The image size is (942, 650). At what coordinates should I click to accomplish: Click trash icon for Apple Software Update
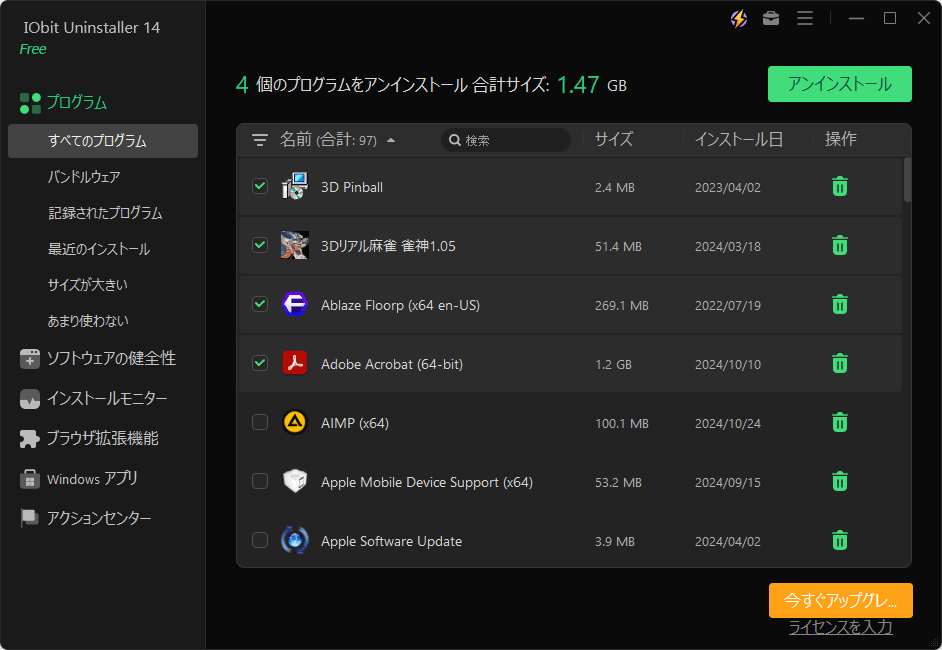[840, 540]
